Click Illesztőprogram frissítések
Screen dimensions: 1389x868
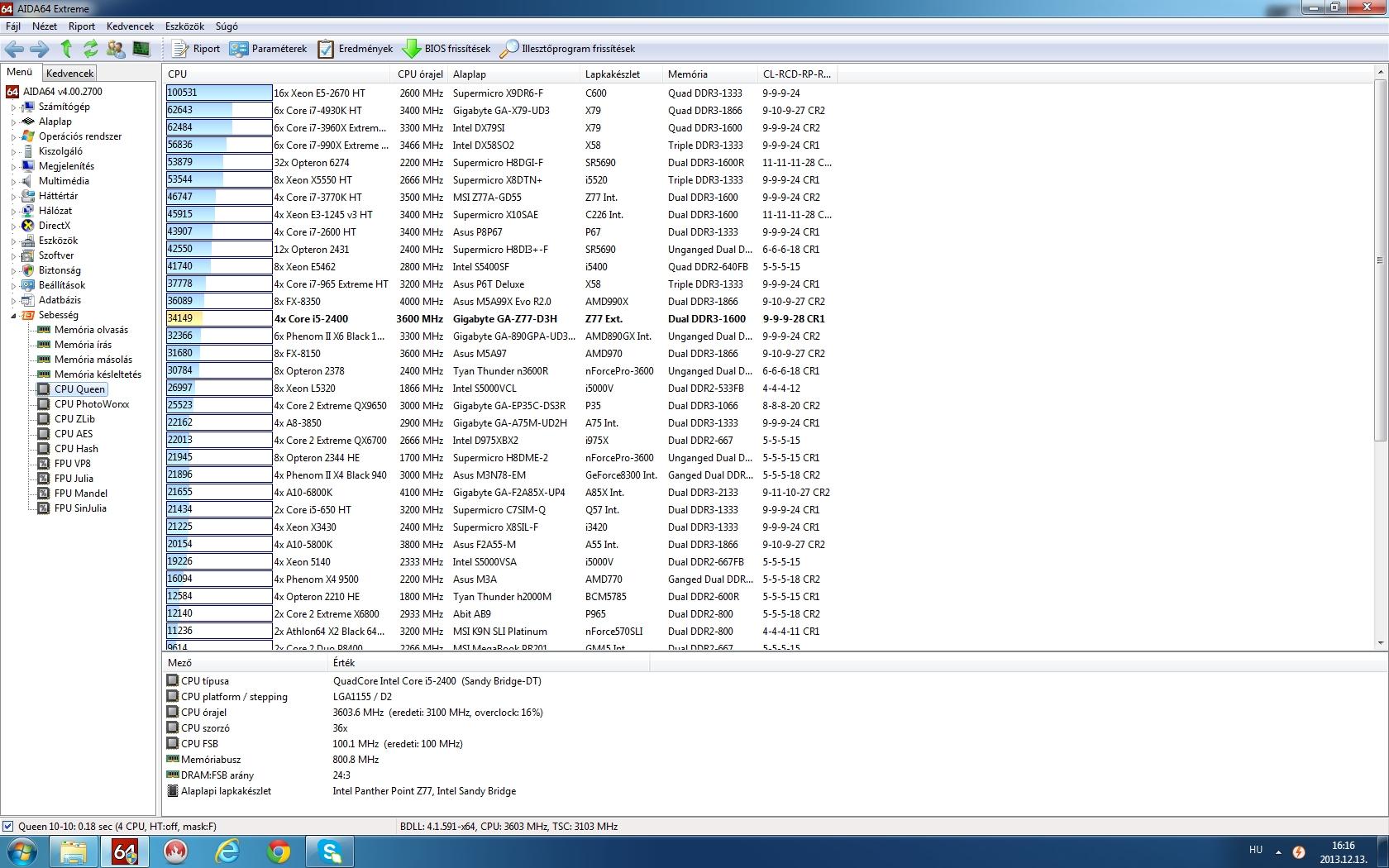(x=568, y=49)
